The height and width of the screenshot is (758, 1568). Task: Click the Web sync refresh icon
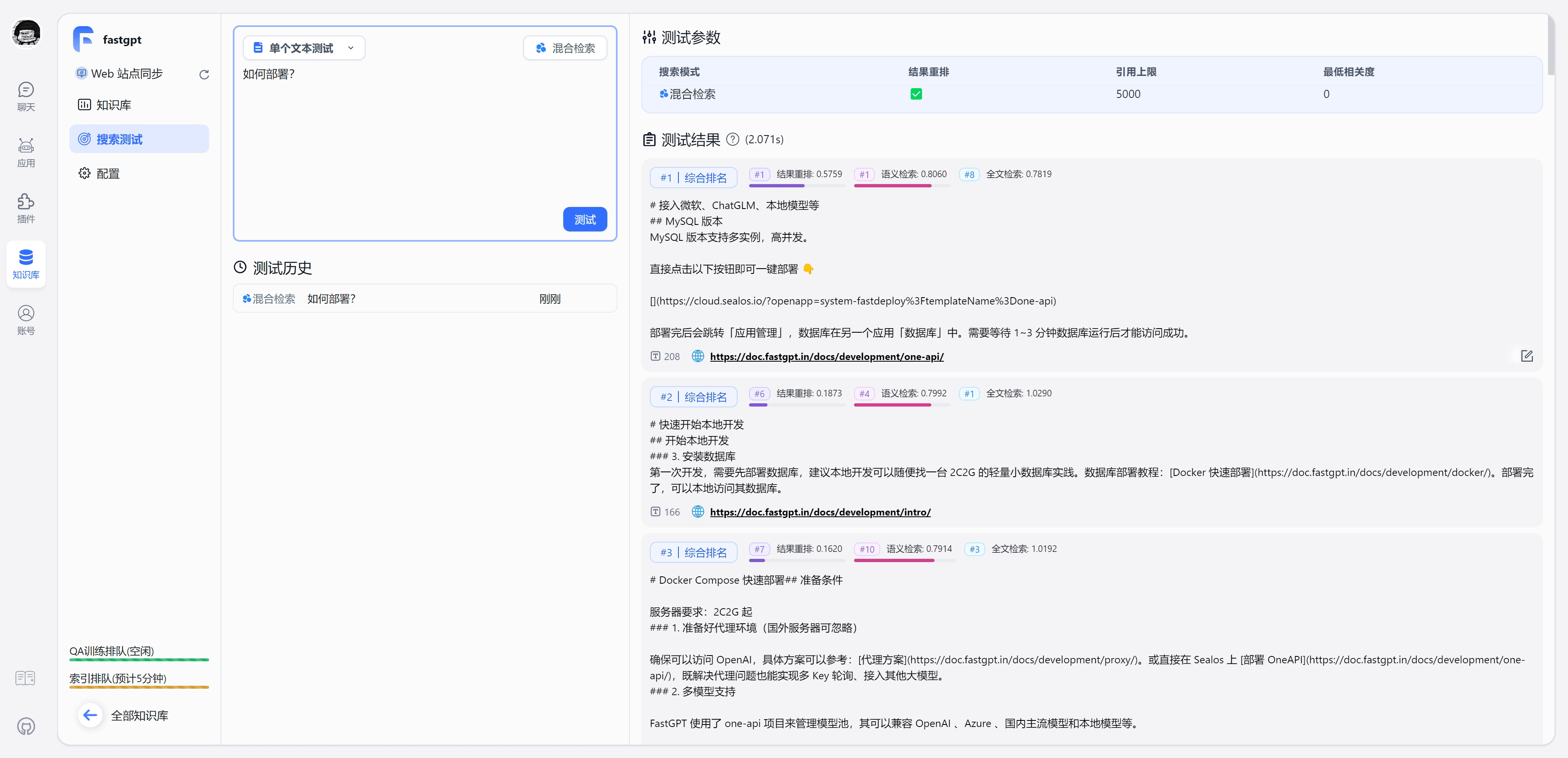pos(204,74)
